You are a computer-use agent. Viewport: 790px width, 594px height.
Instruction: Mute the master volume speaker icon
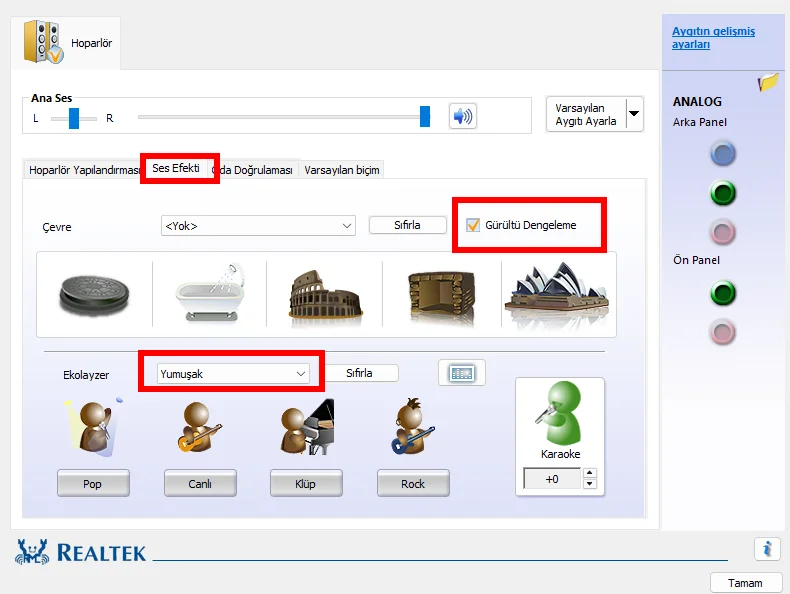[463, 116]
